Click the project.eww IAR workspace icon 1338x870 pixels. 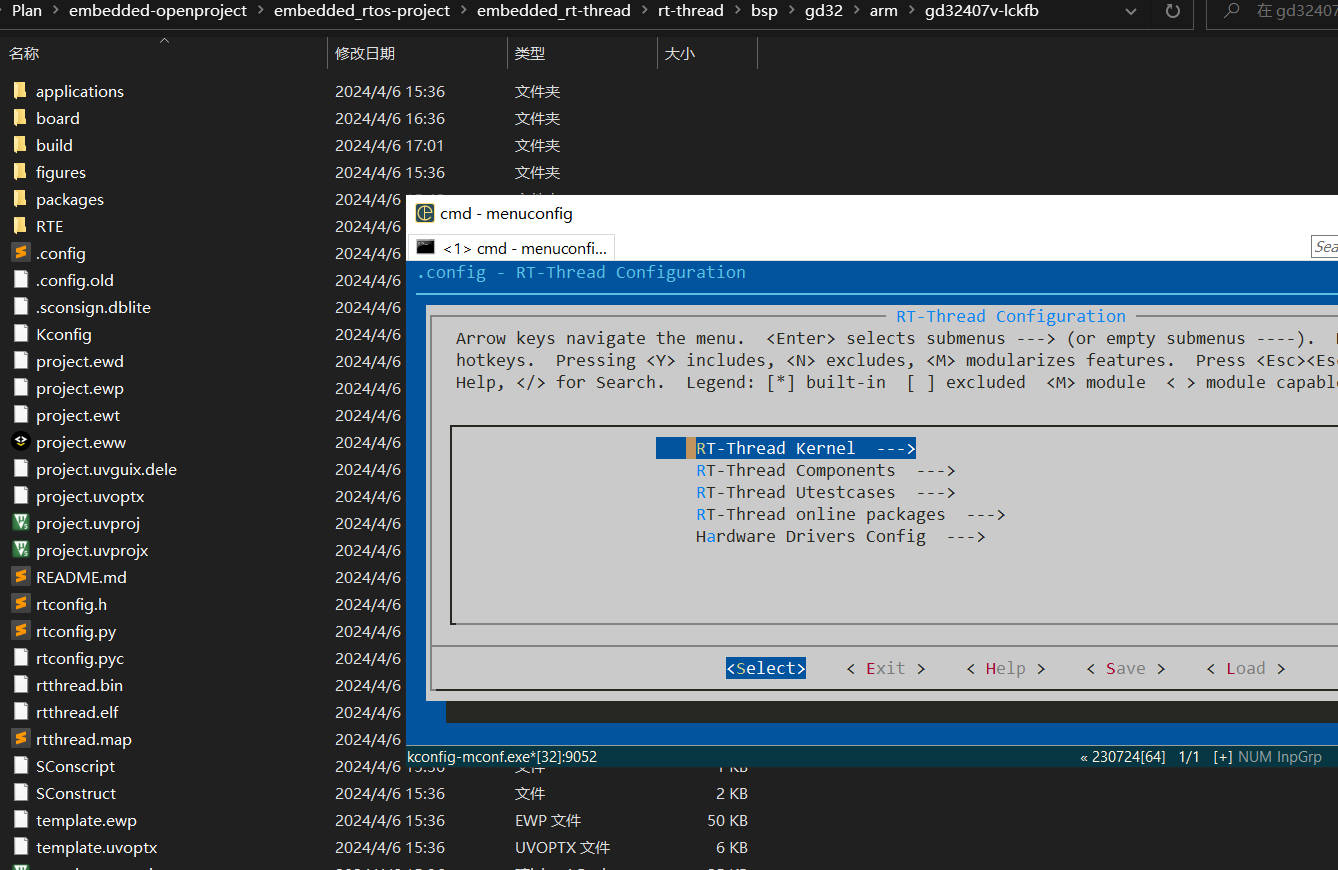click(20, 442)
